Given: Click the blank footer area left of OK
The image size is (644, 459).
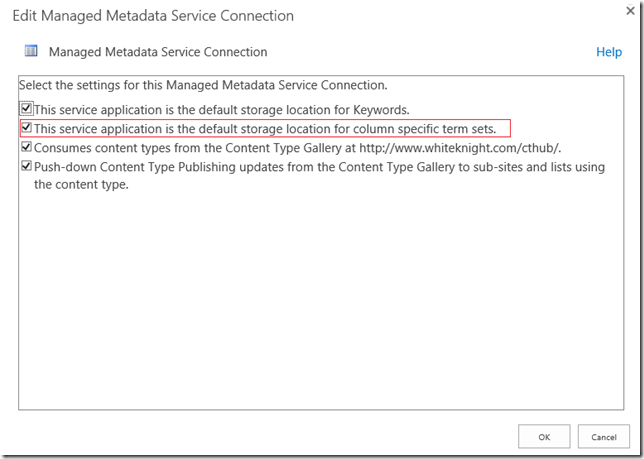Looking at the screenshot, I should click(x=260, y=437).
